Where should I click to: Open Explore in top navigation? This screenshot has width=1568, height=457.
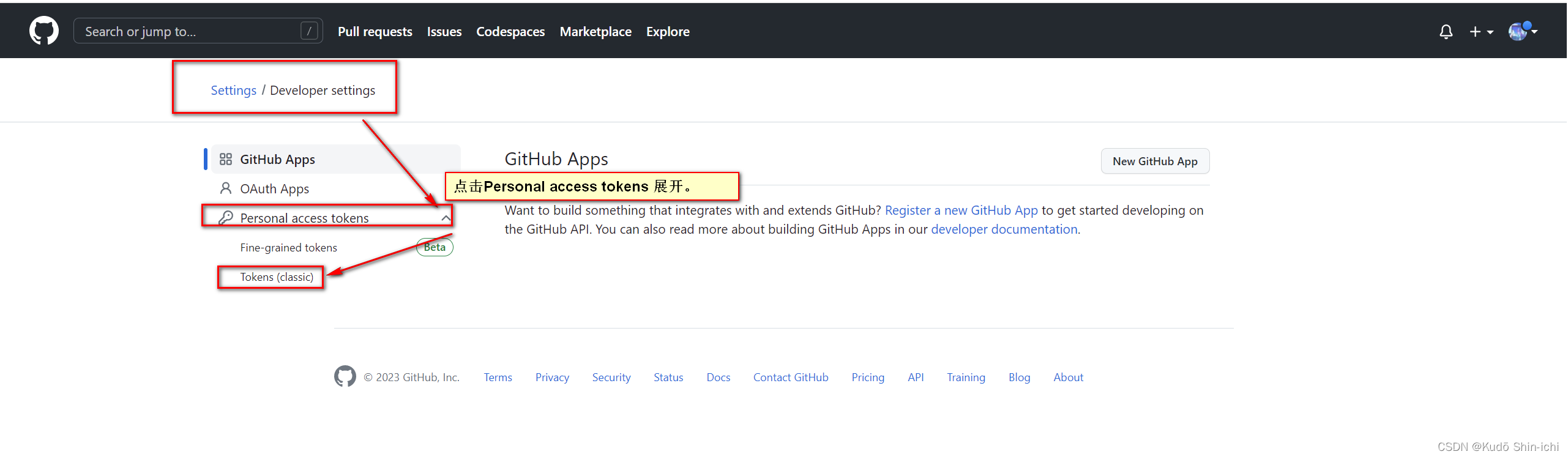coord(668,32)
